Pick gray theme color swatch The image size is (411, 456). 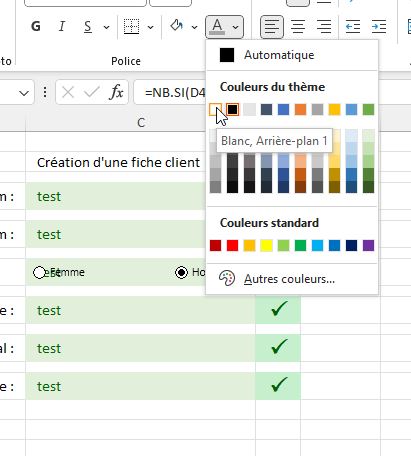pos(317,109)
